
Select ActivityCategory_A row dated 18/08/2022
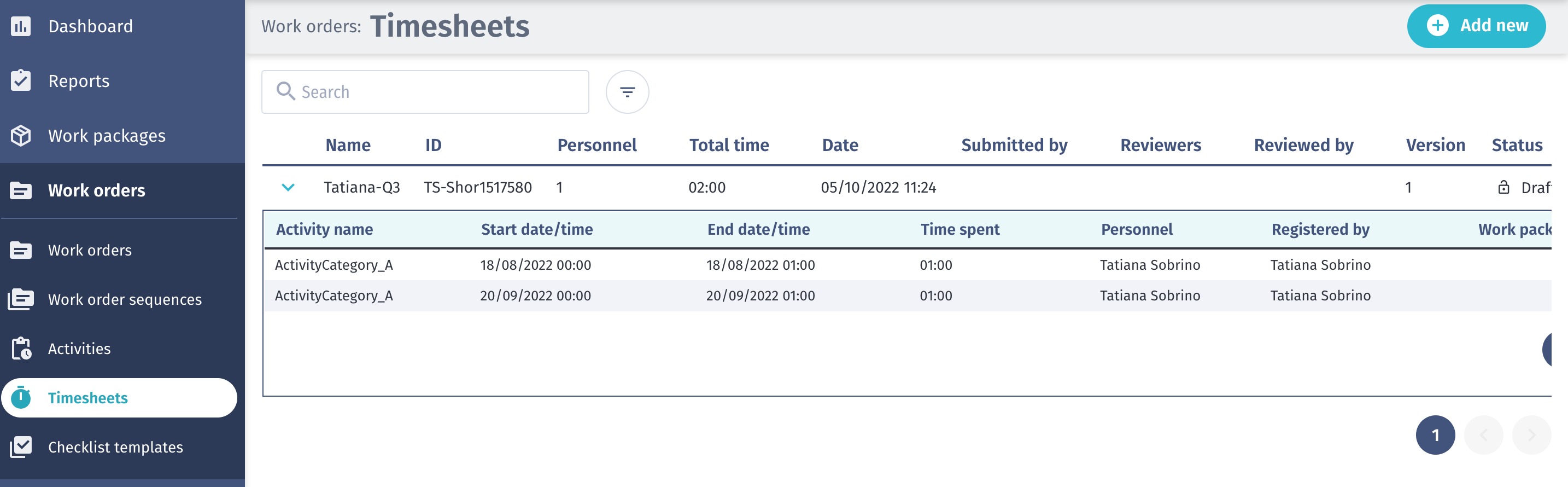coord(907,264)
